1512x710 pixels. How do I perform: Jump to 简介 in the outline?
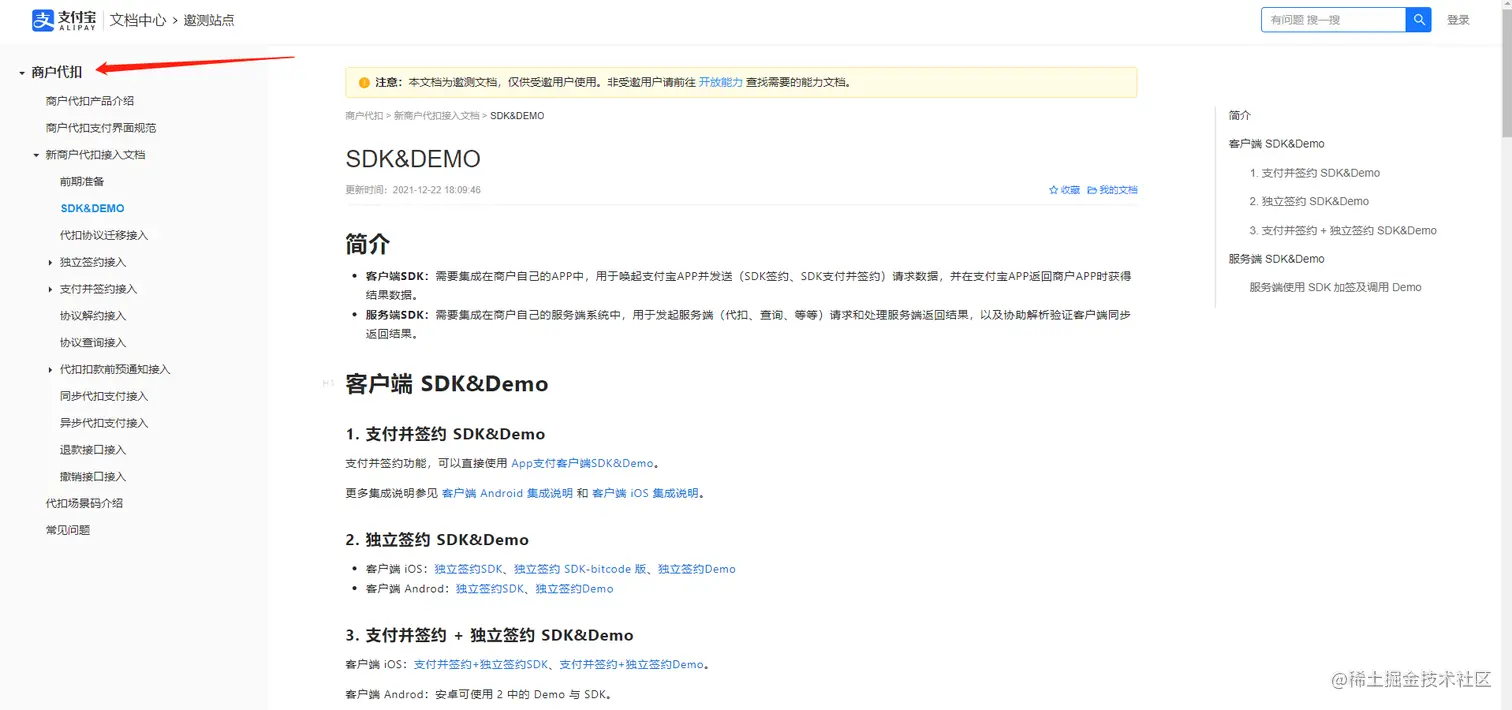tap(1240, 116)
